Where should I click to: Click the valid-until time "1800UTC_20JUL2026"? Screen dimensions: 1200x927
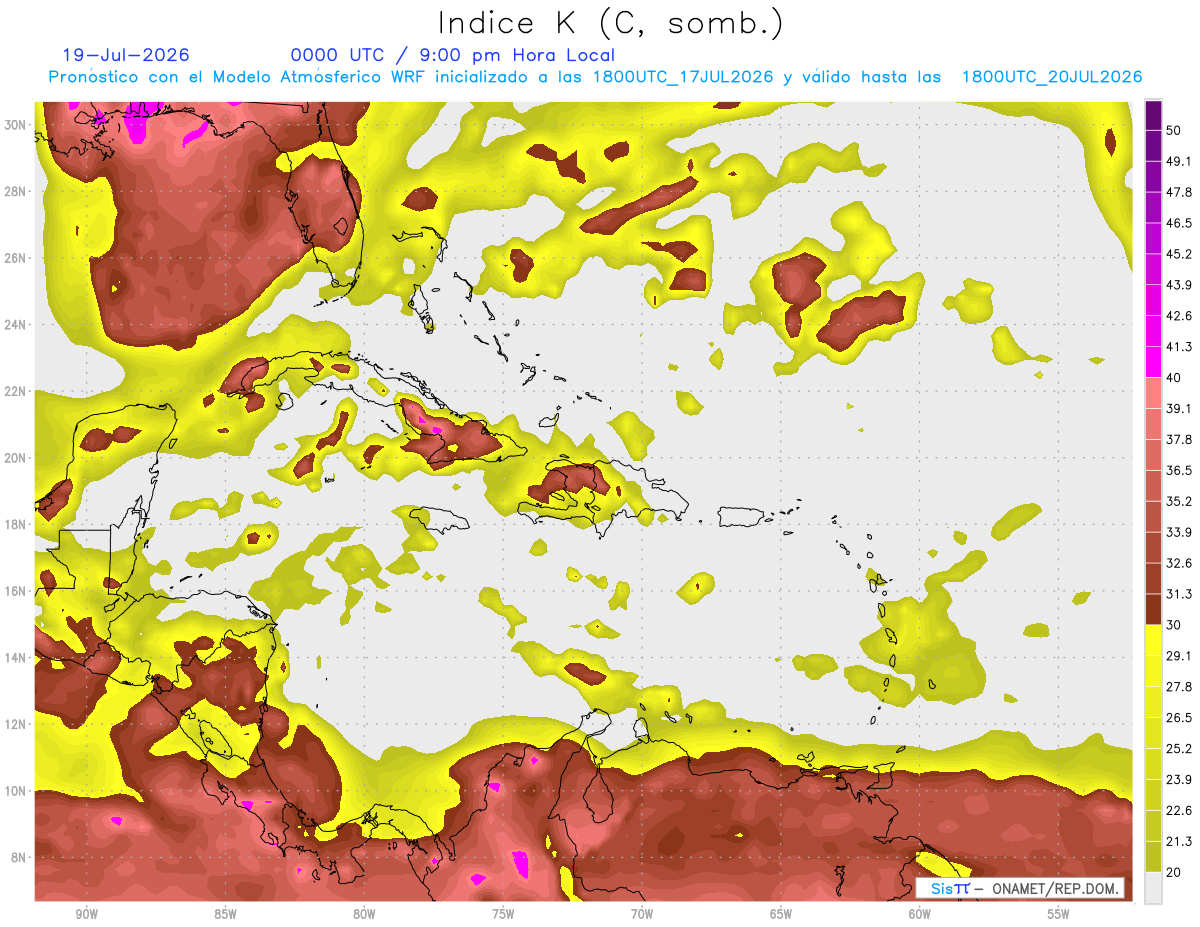click(x=1052, y=77)
